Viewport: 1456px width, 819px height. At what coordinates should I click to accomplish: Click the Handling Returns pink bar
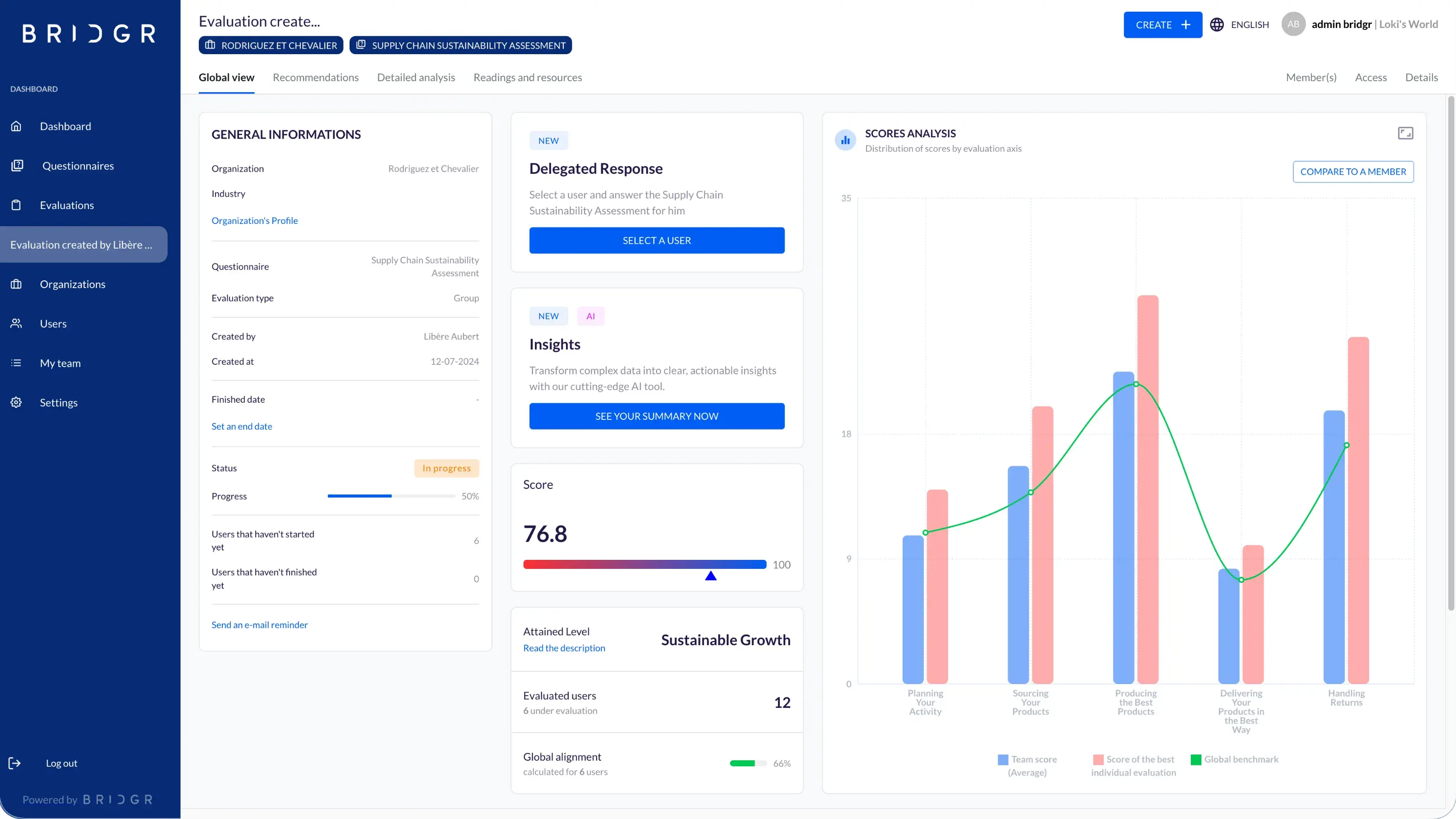click(1358, 510)
